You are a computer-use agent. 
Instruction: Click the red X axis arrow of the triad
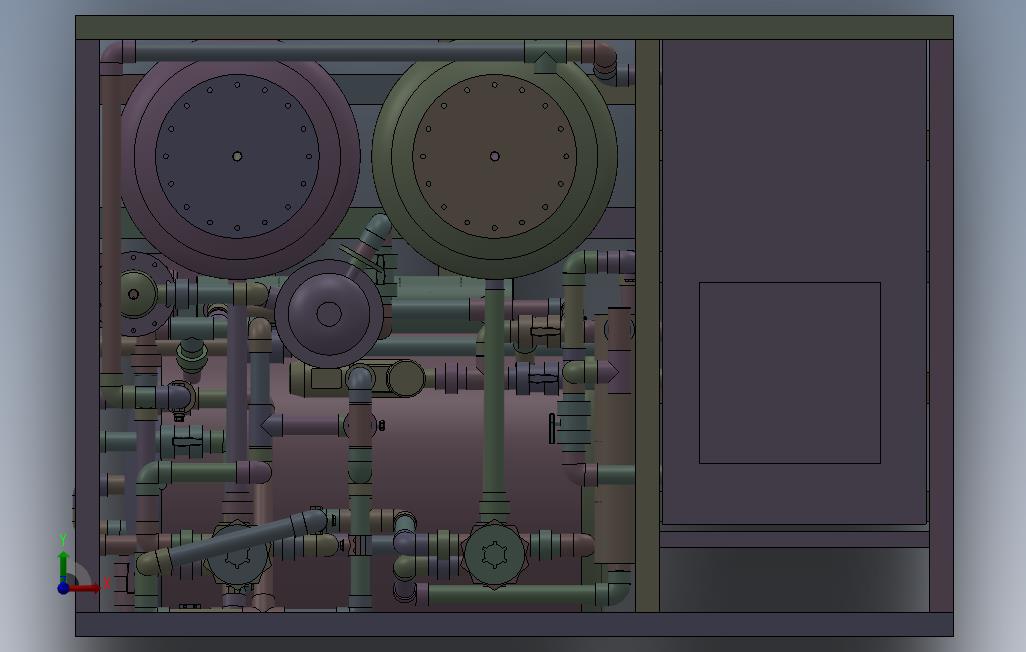click(86, 588)
